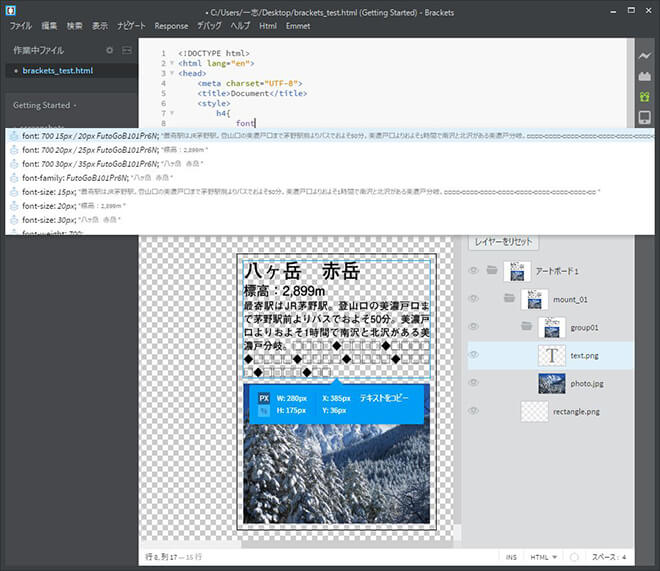
Task: Open the 表示 menu
Action: [100, 26]
